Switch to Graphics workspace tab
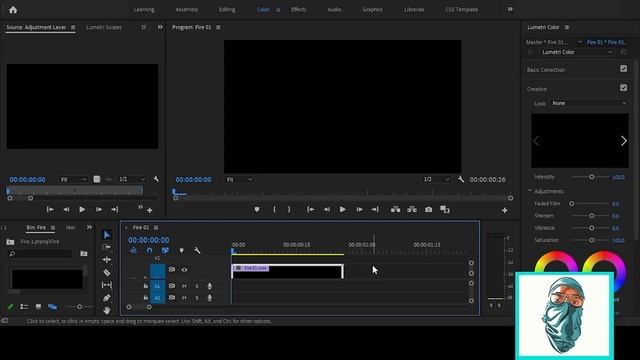This screenshot has width=640, height=360. pyautogui.click(x=373, y=9)
